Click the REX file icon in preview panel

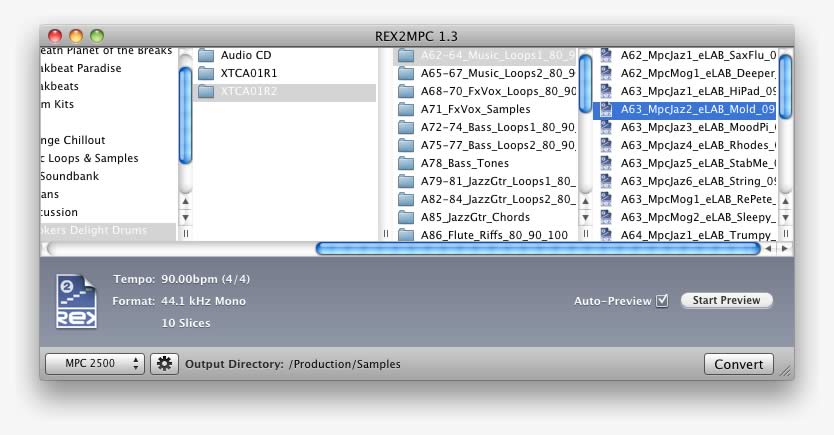(77, 301)
